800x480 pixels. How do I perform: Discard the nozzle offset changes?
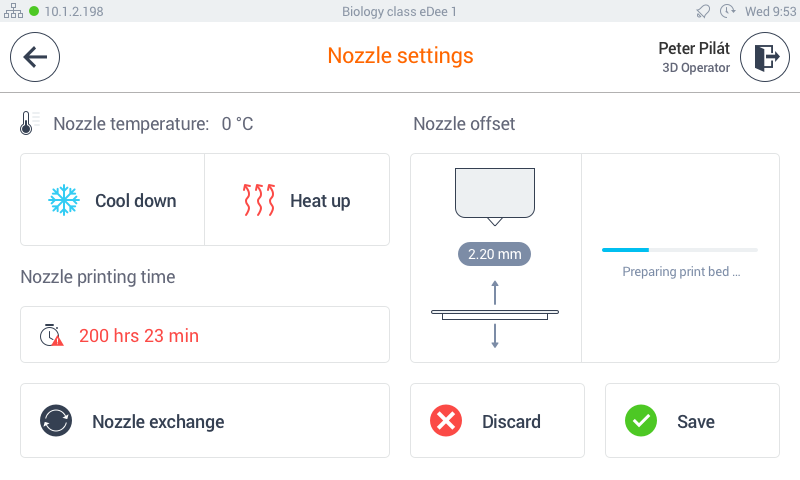pyautogui.click(x=497, y=421)
